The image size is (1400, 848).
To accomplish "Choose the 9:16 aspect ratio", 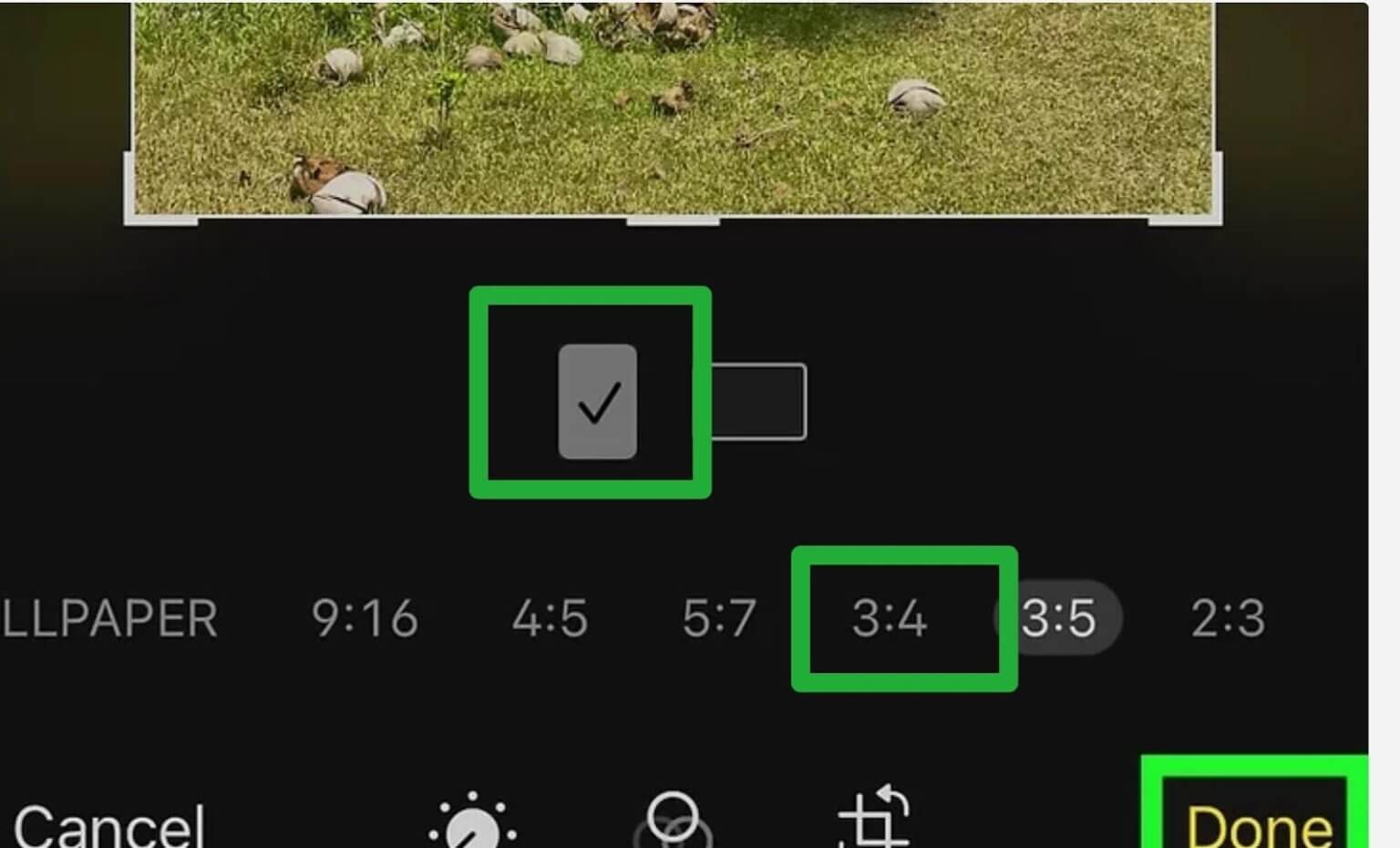I will (365, 618).
